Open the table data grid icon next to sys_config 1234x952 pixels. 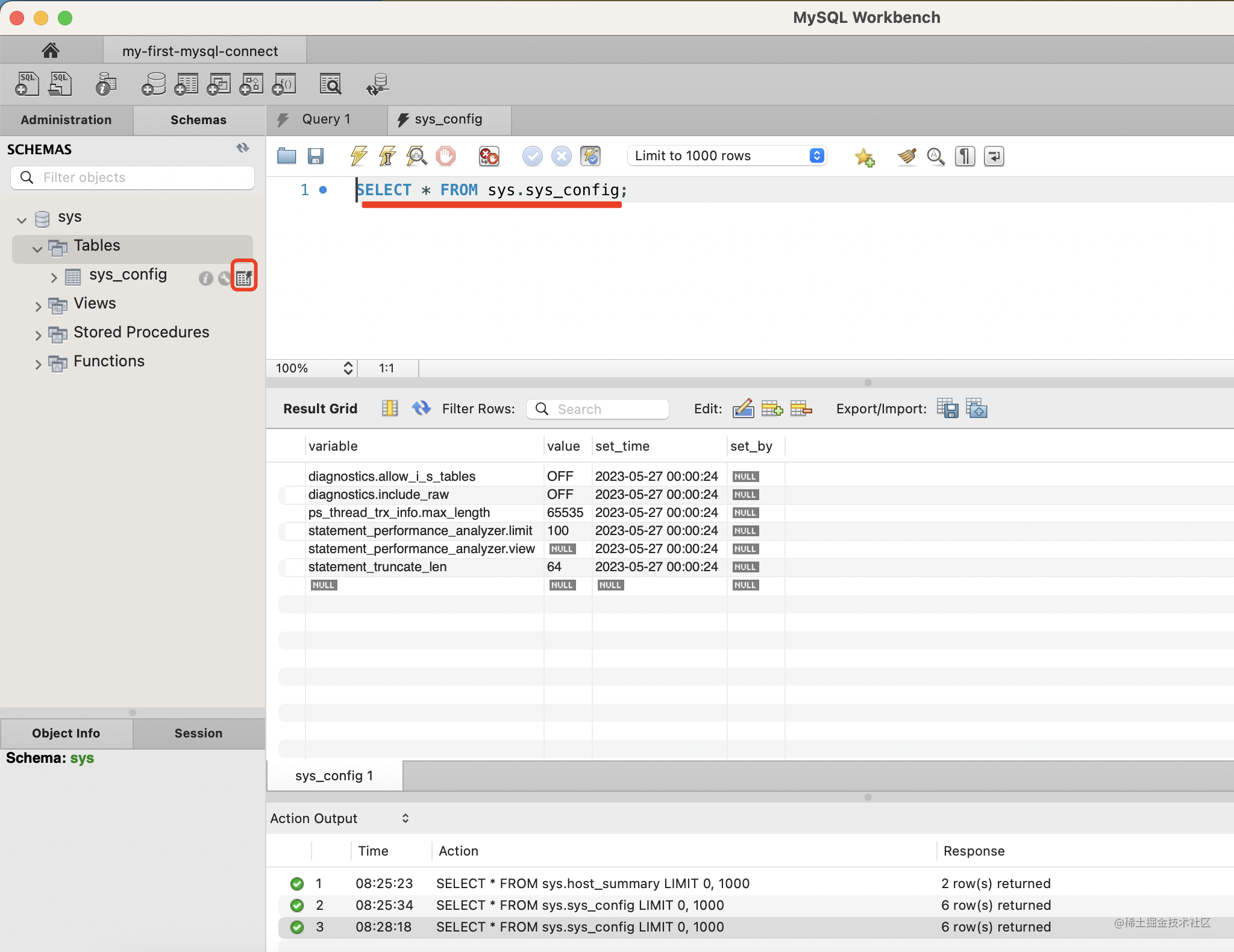coord(244,277)
